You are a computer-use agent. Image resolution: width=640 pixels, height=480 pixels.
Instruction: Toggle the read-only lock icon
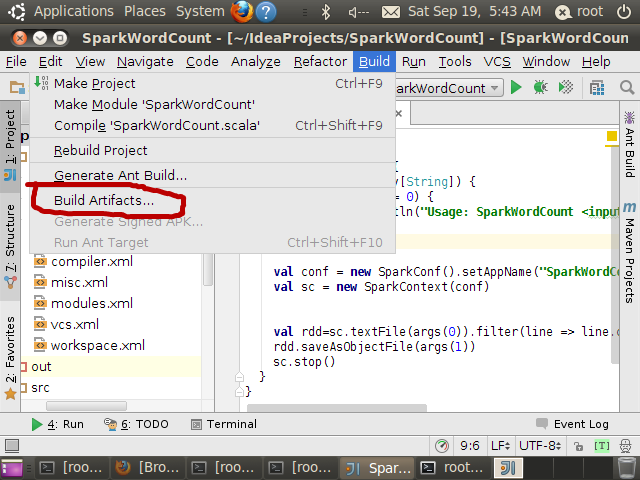(x=578, y=446)
